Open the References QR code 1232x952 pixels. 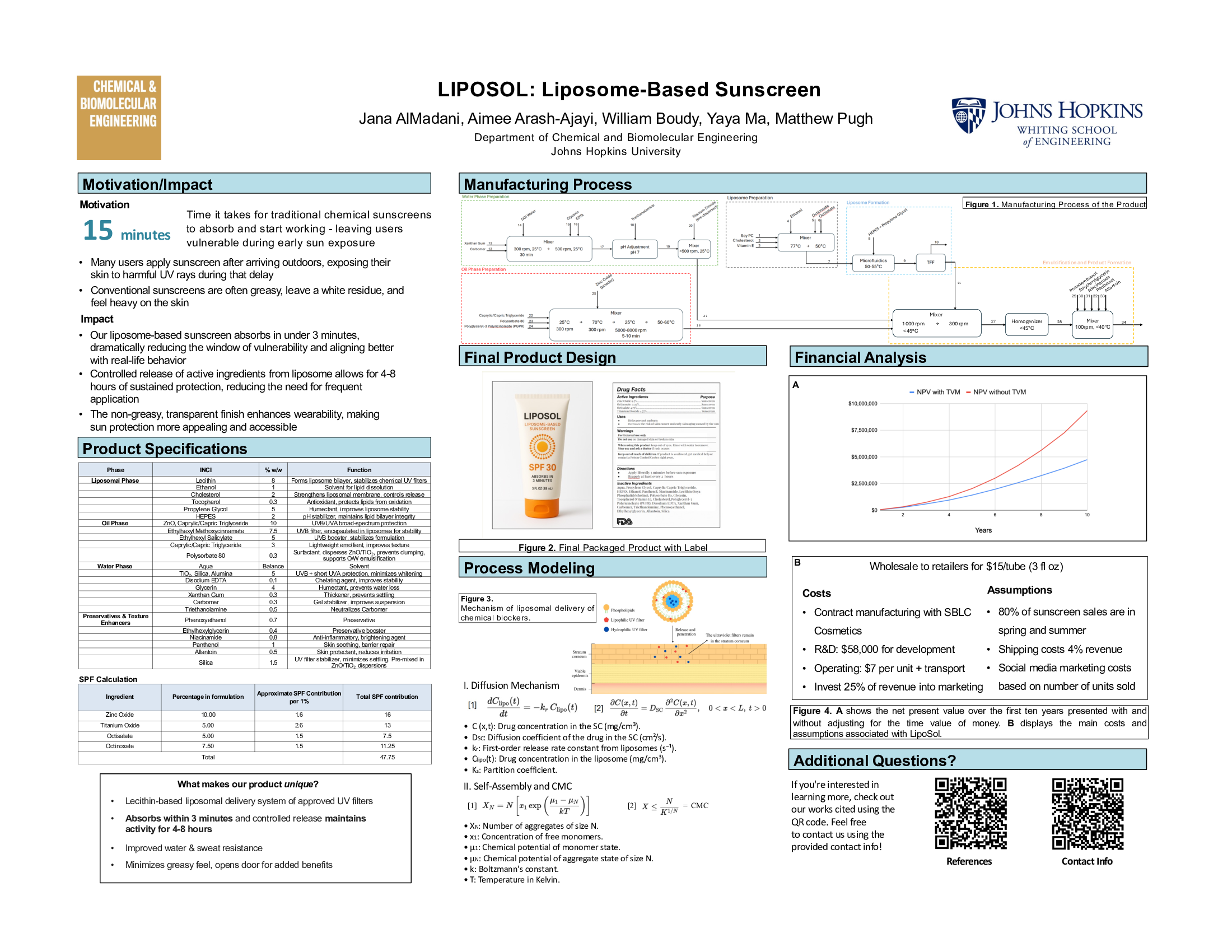tap(970, 813)
